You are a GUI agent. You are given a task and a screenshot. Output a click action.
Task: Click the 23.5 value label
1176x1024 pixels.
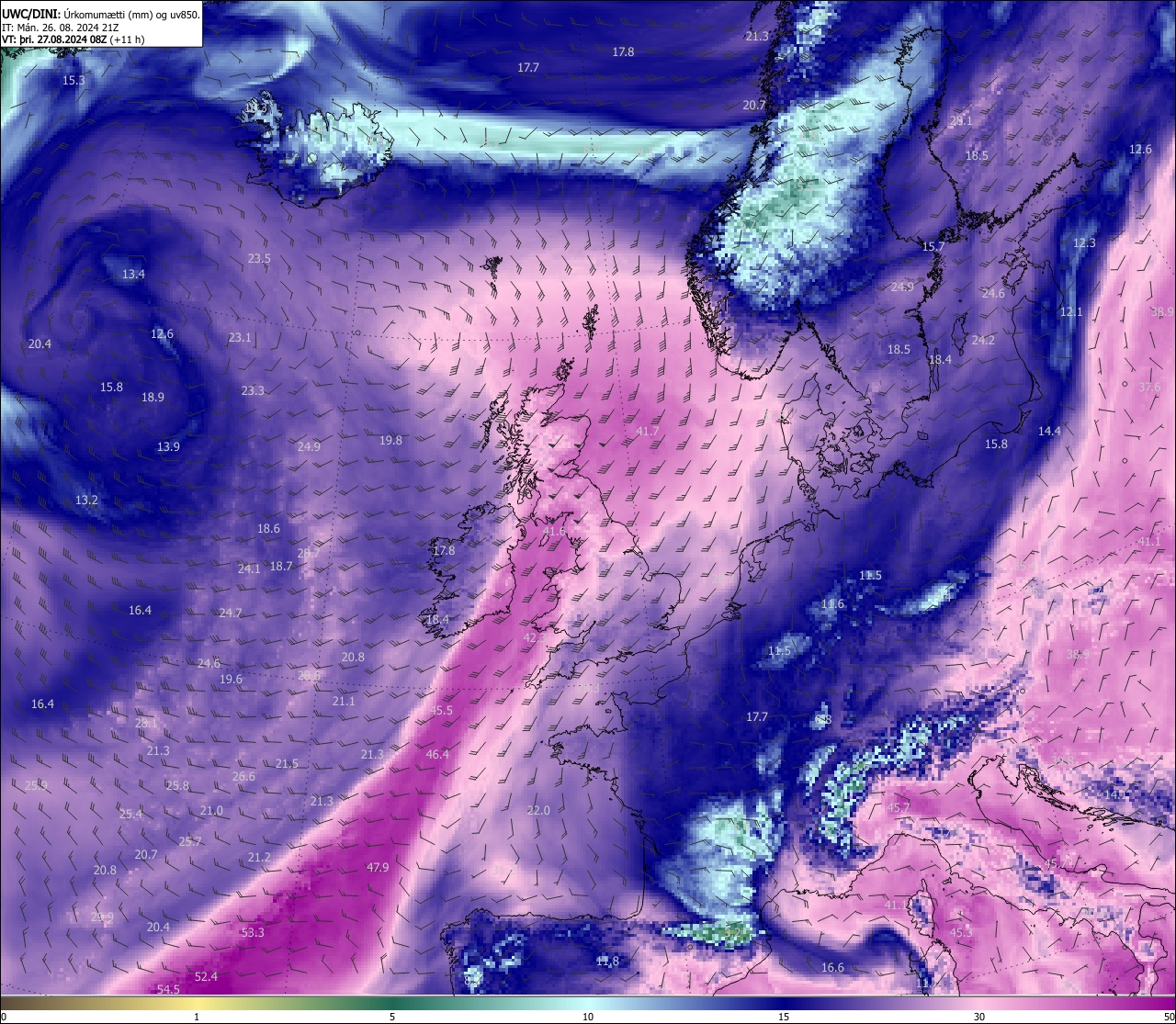(259, 259)
